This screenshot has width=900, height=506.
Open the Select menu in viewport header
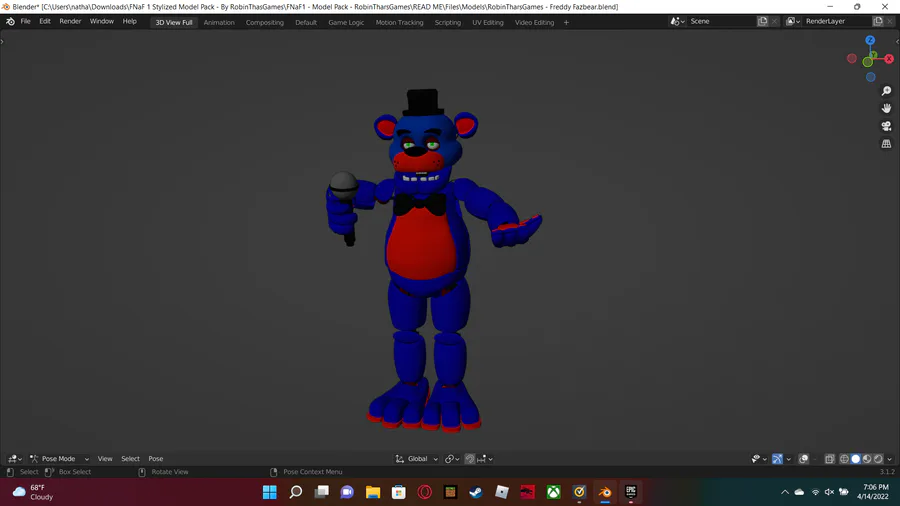(x=130, y=459)
